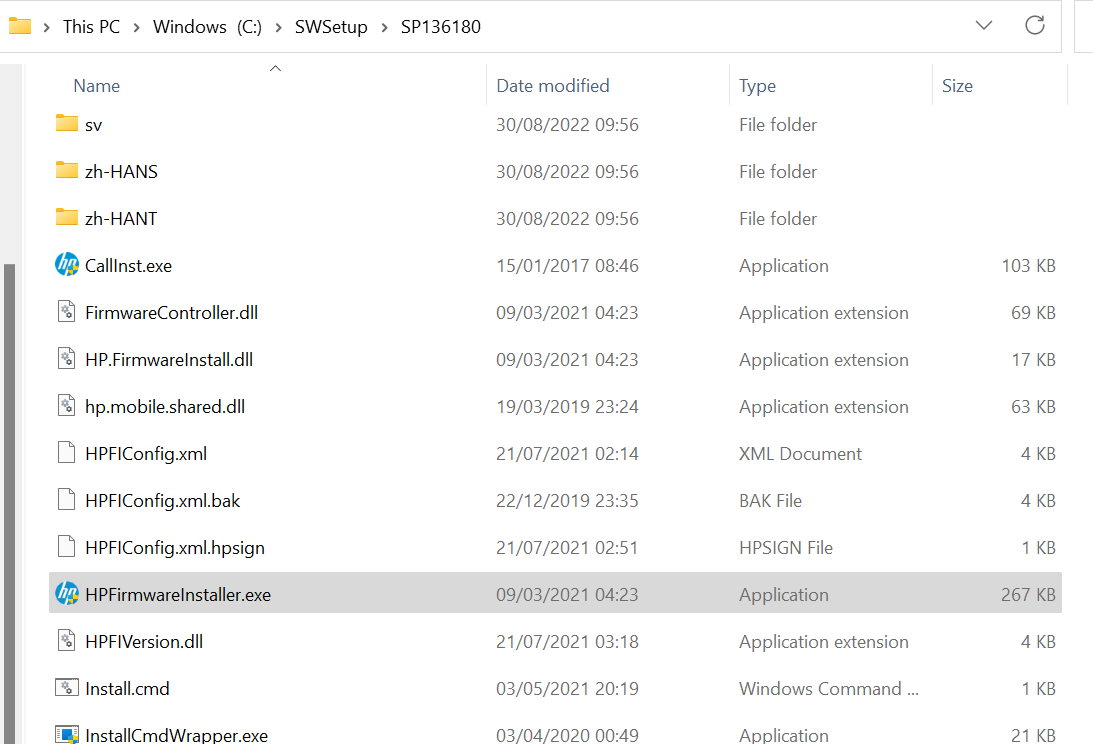Open the address bar history dropdown
This screenshot has height=744, width=1093.
point(984,26)
